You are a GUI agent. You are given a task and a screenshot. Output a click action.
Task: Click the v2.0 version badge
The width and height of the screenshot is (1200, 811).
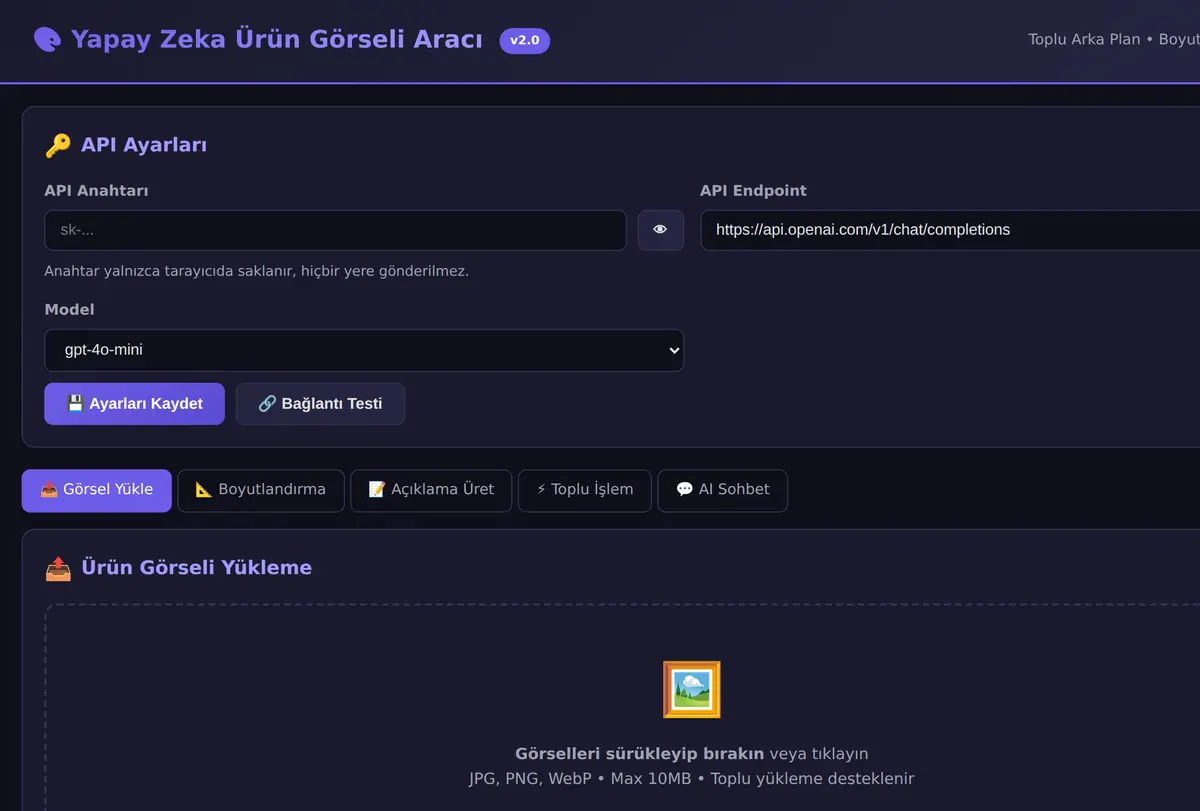[x=525, y=41]
